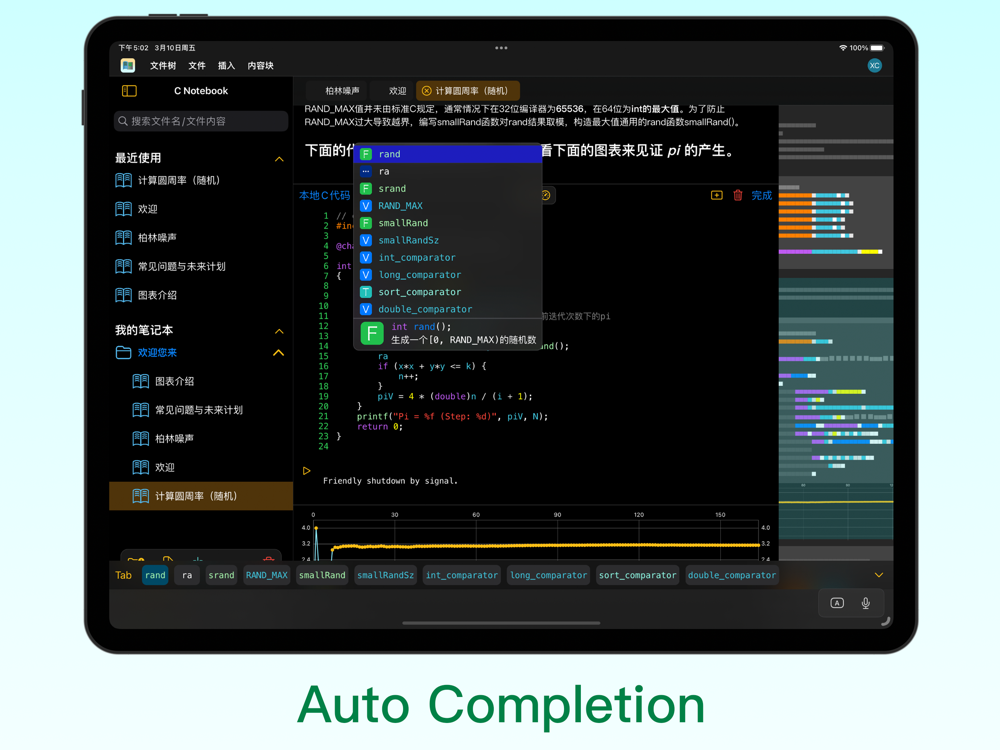Image resolution: width=1000 pixels, height=750 pixels.
Task: Collapse suggestion bar with down chevron
Action: (879, 575)
